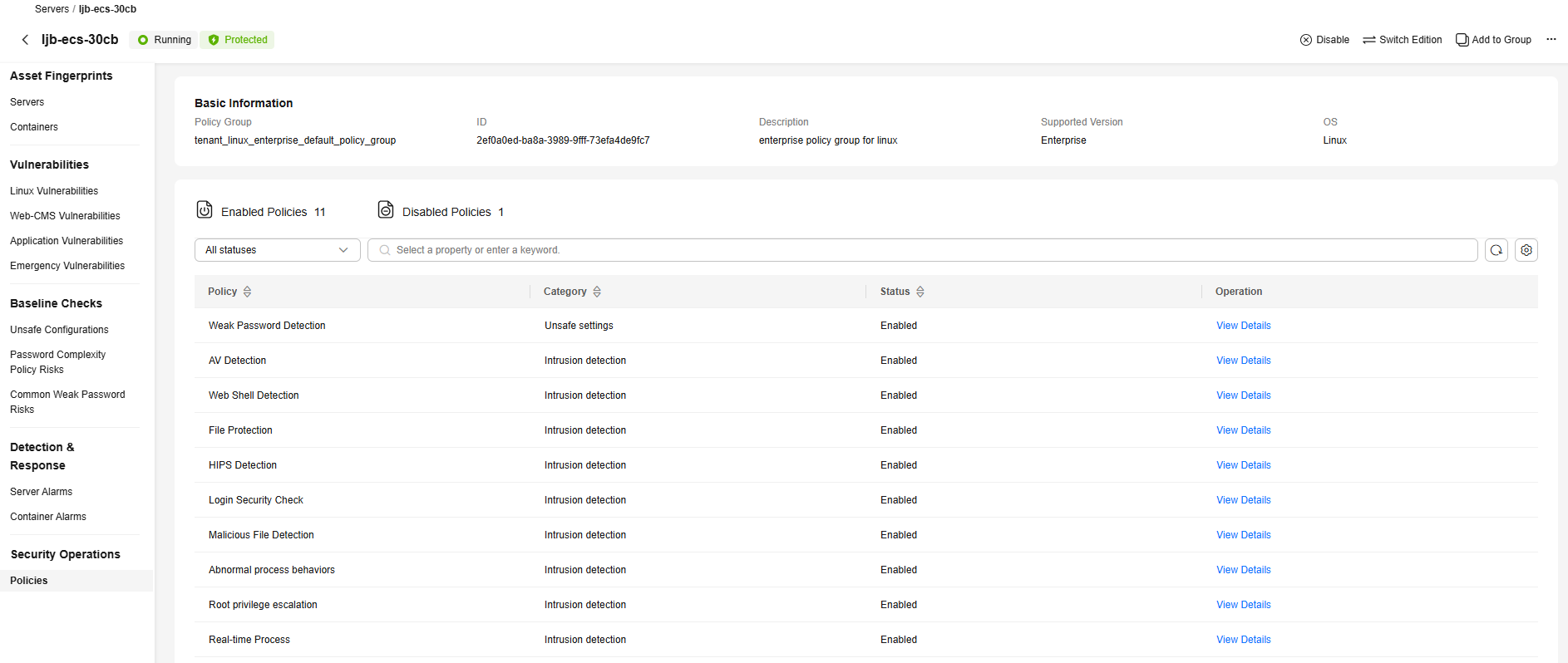The width and height of the screenshot is (1568, 663).
Task: Click the policy keyword search field
Action: pos(923,250)
